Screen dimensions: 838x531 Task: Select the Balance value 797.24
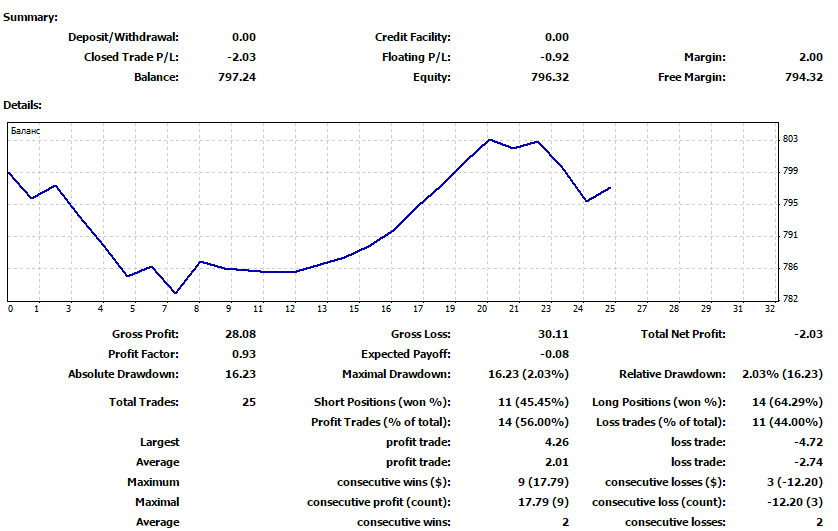click(238, 77)
